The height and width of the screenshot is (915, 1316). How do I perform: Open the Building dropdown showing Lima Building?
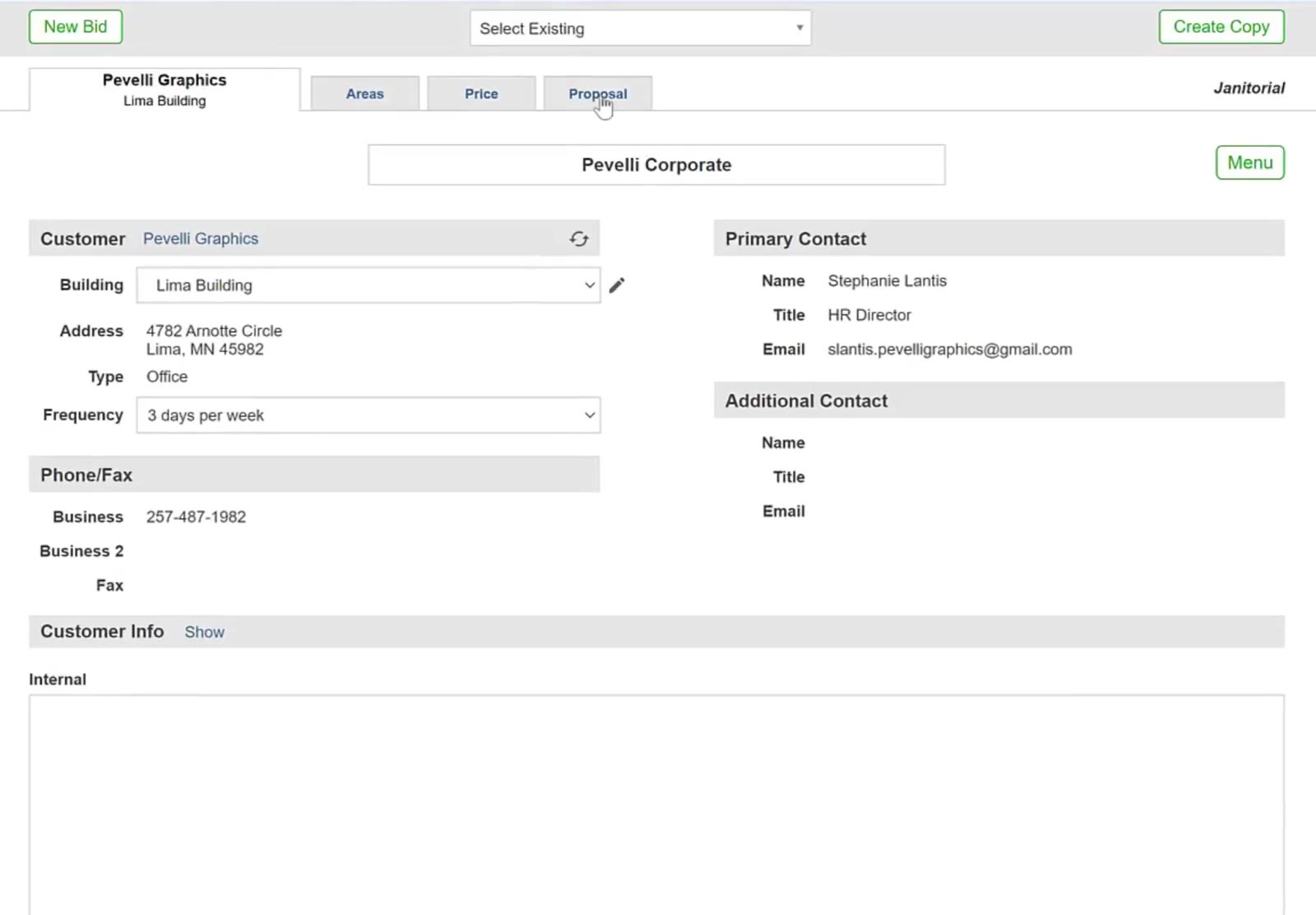368,286
